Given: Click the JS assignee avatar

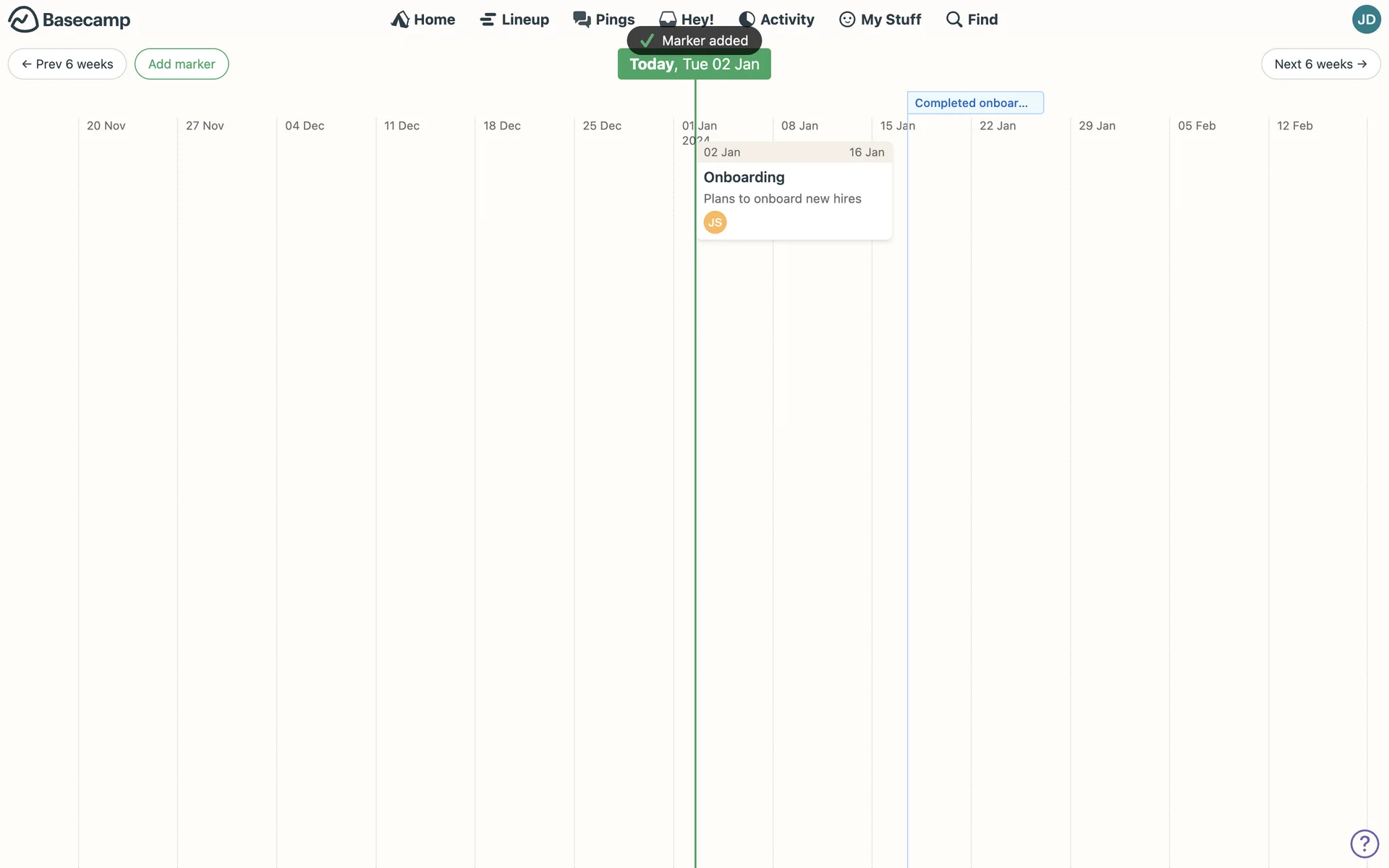Looking at the screenshot, I should 715,222.
